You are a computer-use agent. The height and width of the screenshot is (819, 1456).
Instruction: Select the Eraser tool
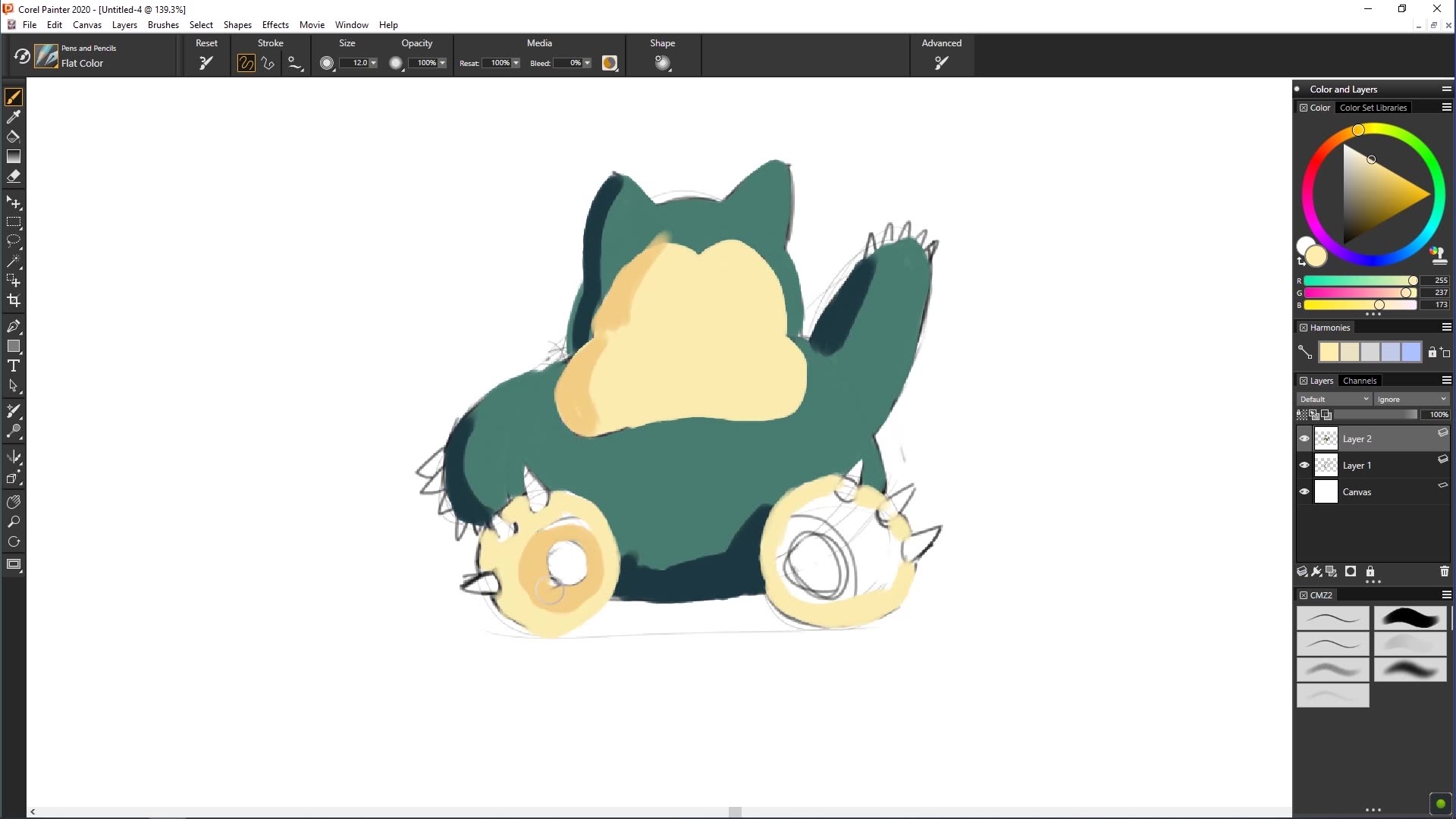click(x=14, y=176)
